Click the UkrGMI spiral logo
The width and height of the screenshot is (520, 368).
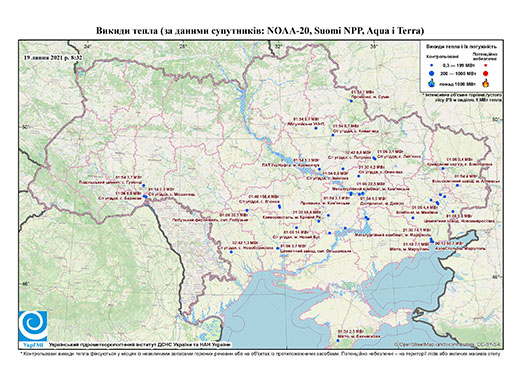coord(33,327)
